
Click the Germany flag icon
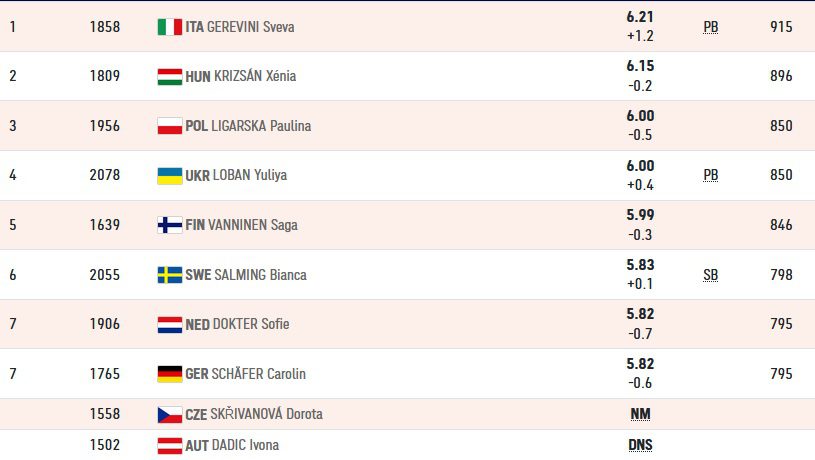tap(170, 374)
